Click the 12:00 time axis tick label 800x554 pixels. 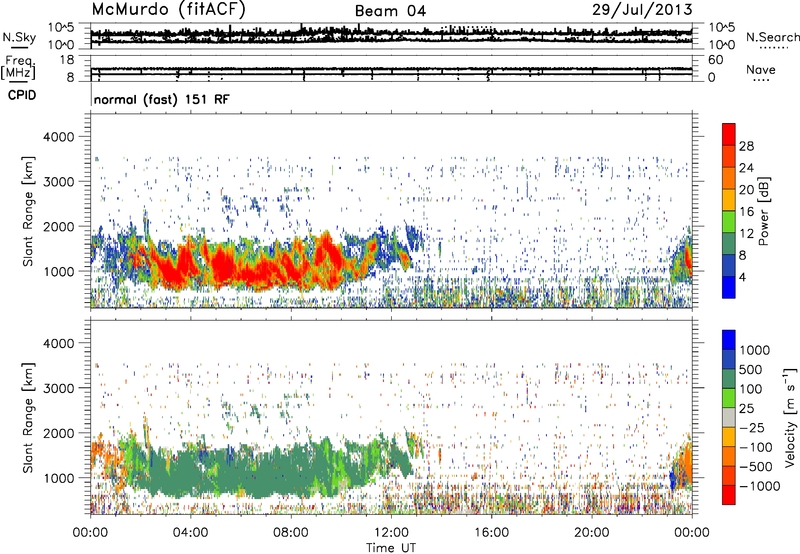pos(391,533)
